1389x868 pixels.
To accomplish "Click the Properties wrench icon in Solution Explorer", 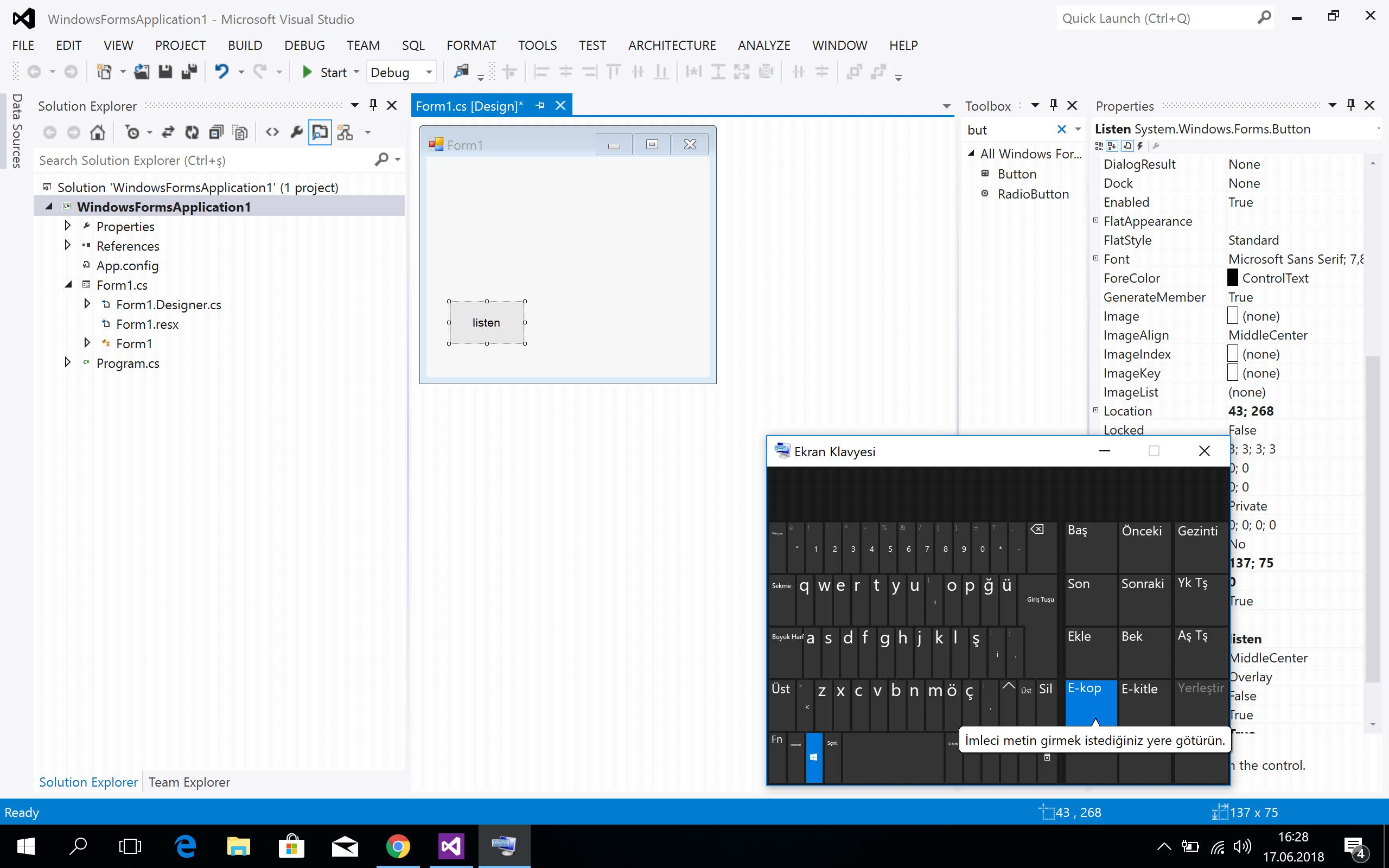I will (296, 132).
